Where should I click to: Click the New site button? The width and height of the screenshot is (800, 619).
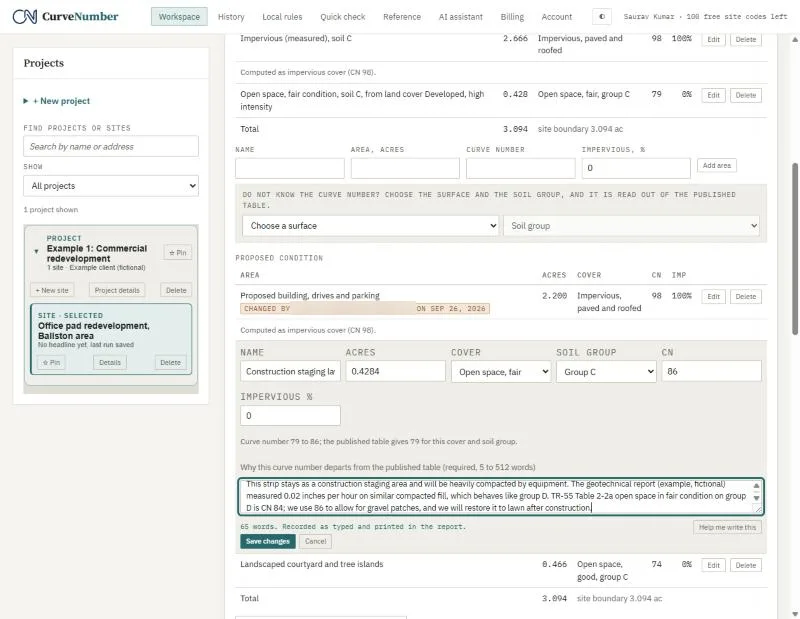pyautogui.click(x=52, y=290)
